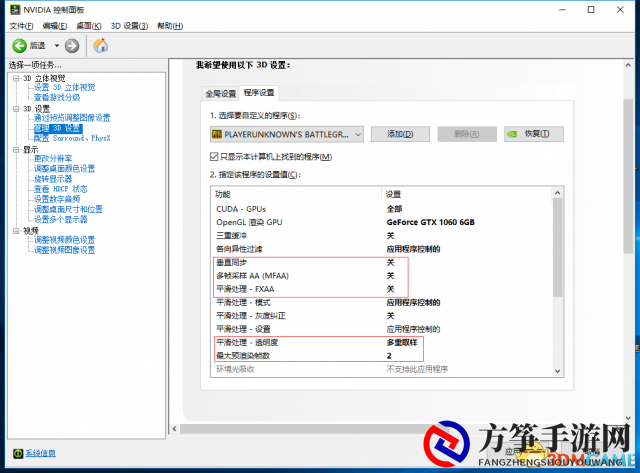Screen dimensions: 640x473
Task: Switch to the 全局设置 tab
Action: point(220,94)
